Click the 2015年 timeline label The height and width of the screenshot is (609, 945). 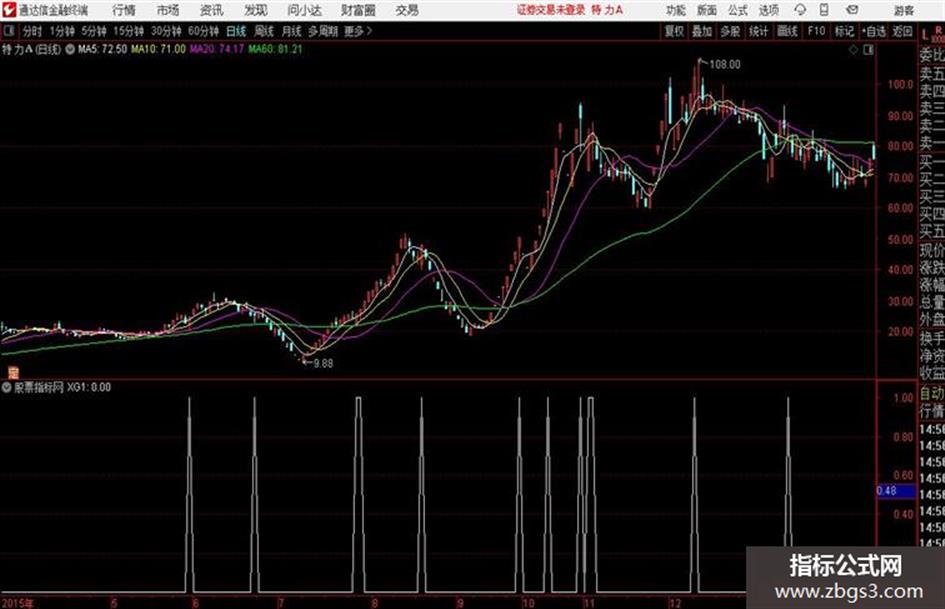coord(18,603)
